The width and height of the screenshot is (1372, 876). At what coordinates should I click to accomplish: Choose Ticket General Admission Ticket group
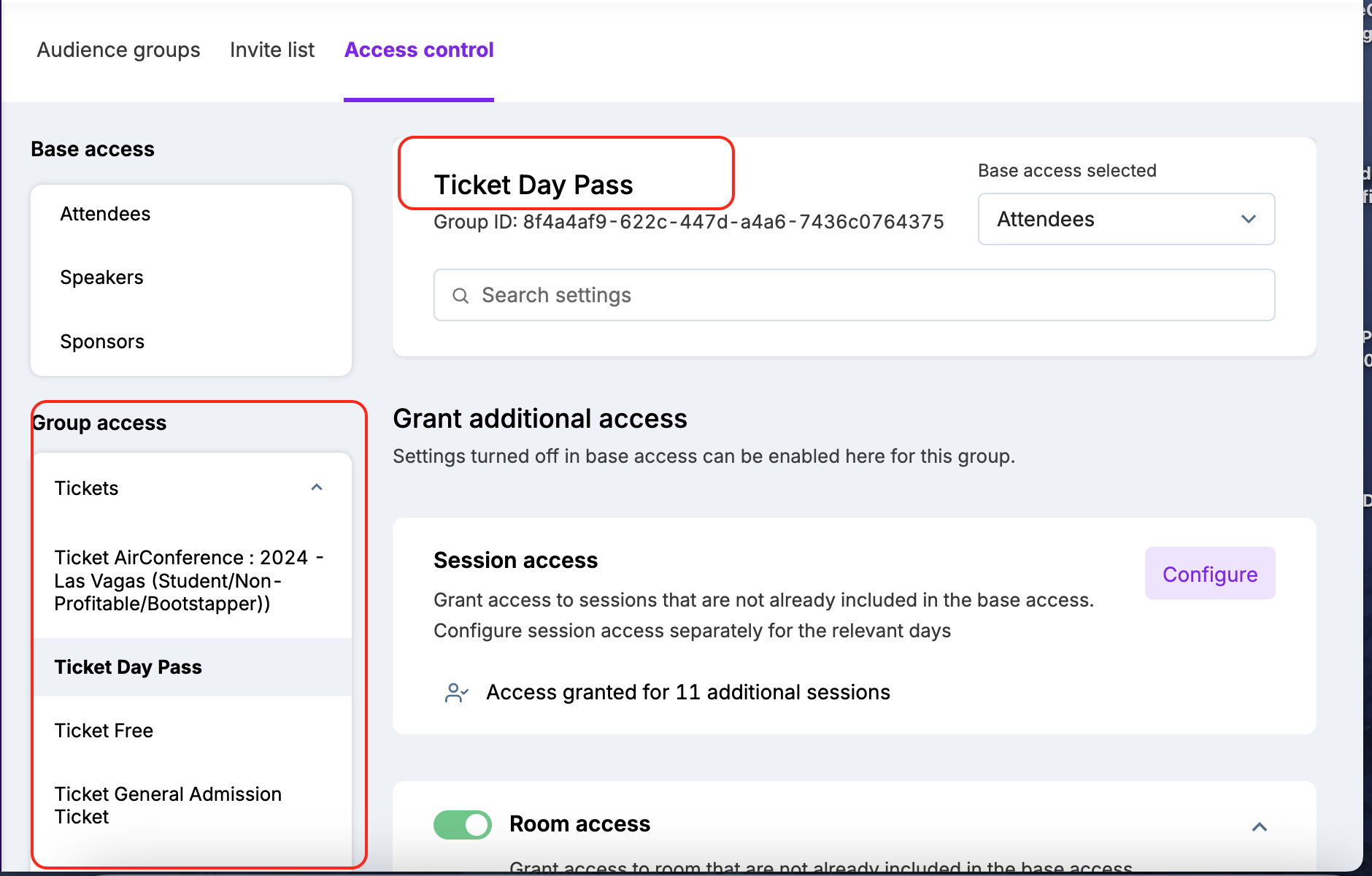coord(168,805)
